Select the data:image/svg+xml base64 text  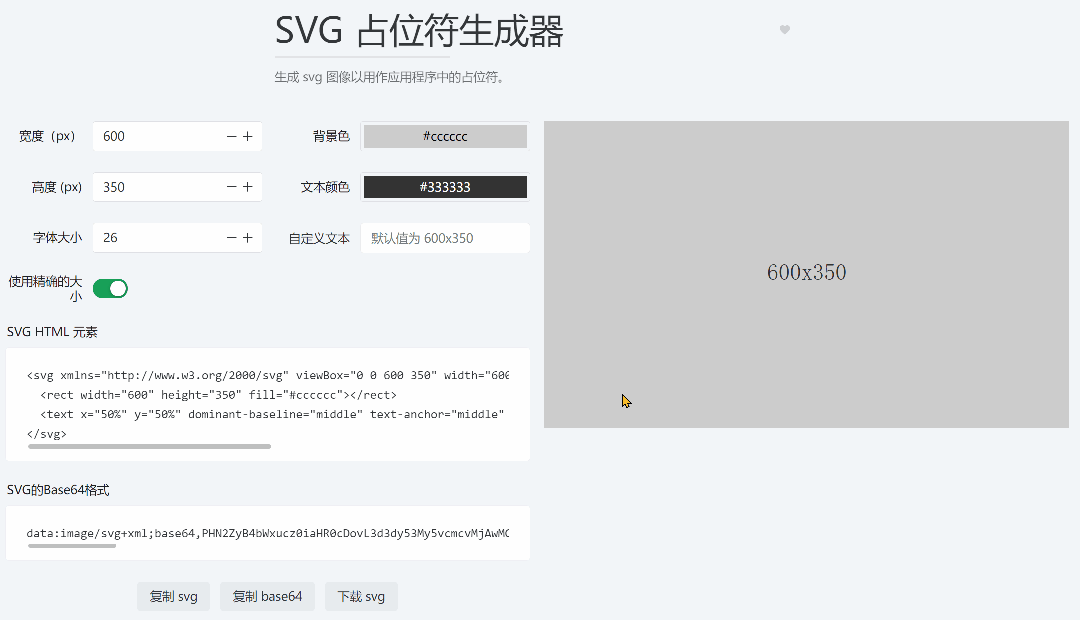[x=265, y=533]
